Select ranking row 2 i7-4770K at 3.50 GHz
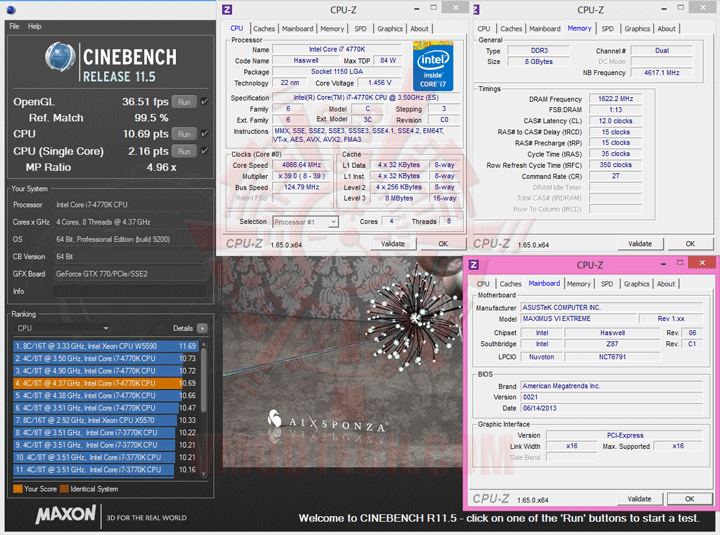 pos(106,358)
